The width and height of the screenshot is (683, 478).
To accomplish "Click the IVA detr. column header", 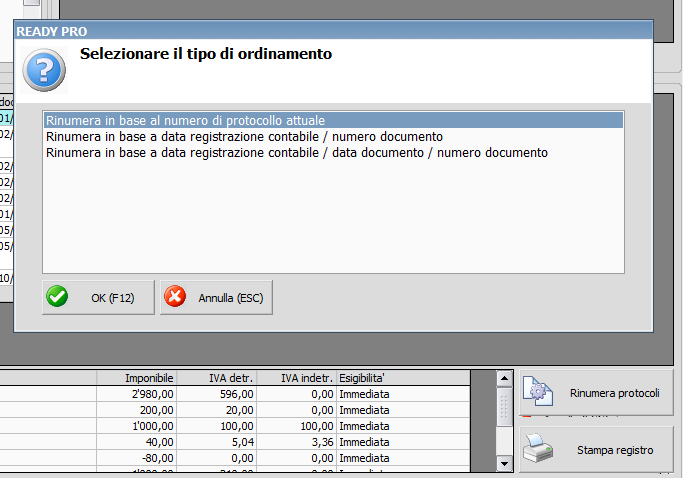I will [x=217, y=378].
